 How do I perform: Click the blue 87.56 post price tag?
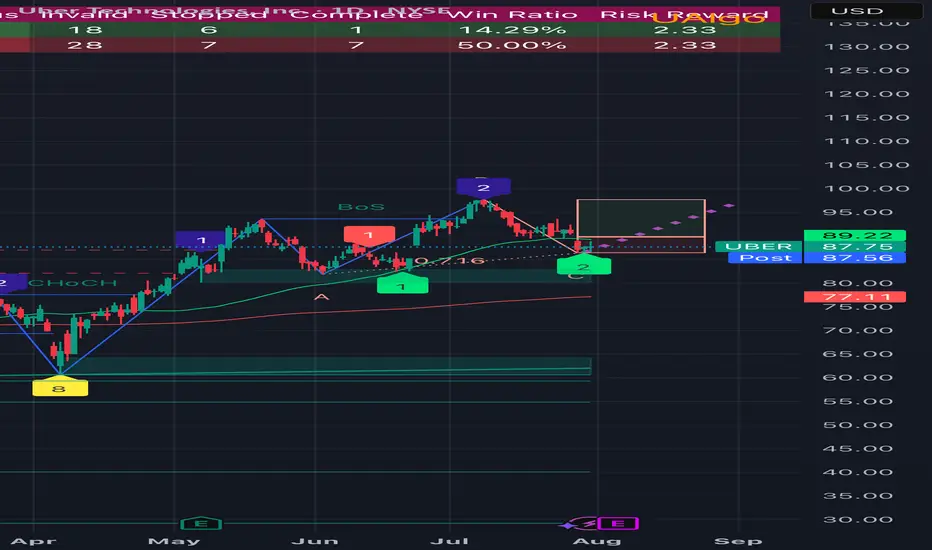(854, 257)
